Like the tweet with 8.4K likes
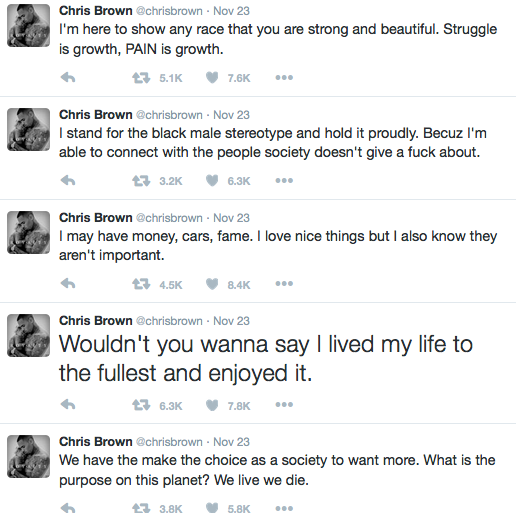The image size is (516, 513). click(212, 284)
